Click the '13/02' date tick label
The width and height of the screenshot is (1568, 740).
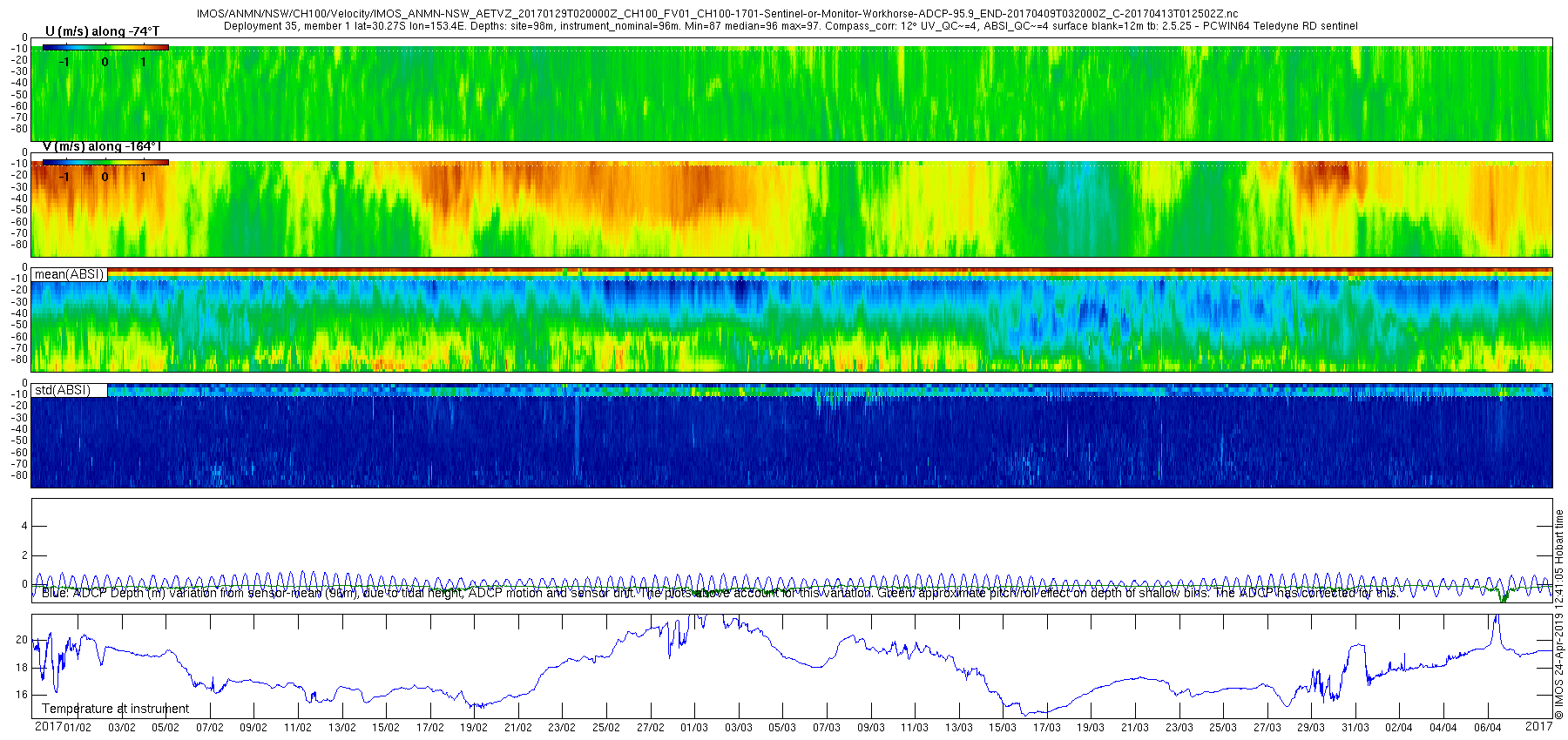click(341, 728)
